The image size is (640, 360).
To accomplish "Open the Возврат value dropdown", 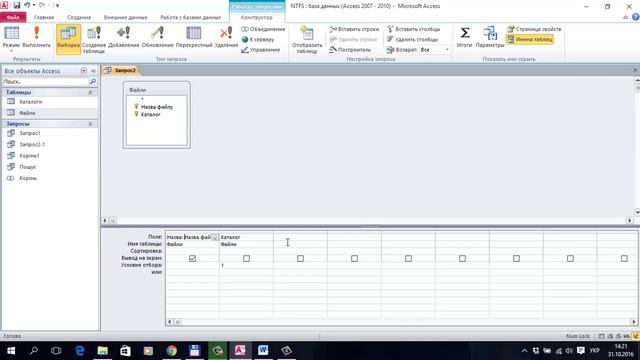I will pyautogui.click(x=447, y=50).
